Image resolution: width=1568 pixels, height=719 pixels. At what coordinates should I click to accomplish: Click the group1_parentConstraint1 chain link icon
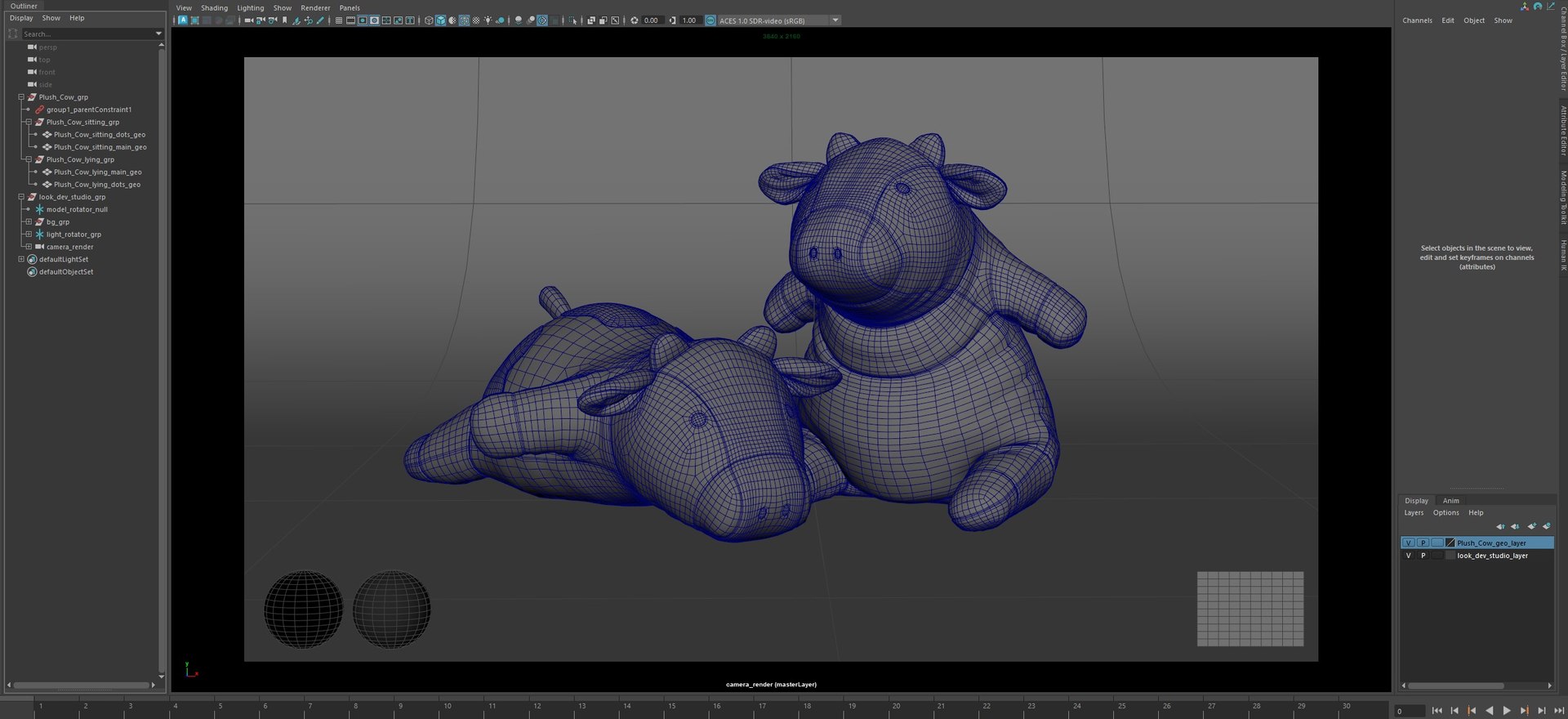[x=39, y=109]
